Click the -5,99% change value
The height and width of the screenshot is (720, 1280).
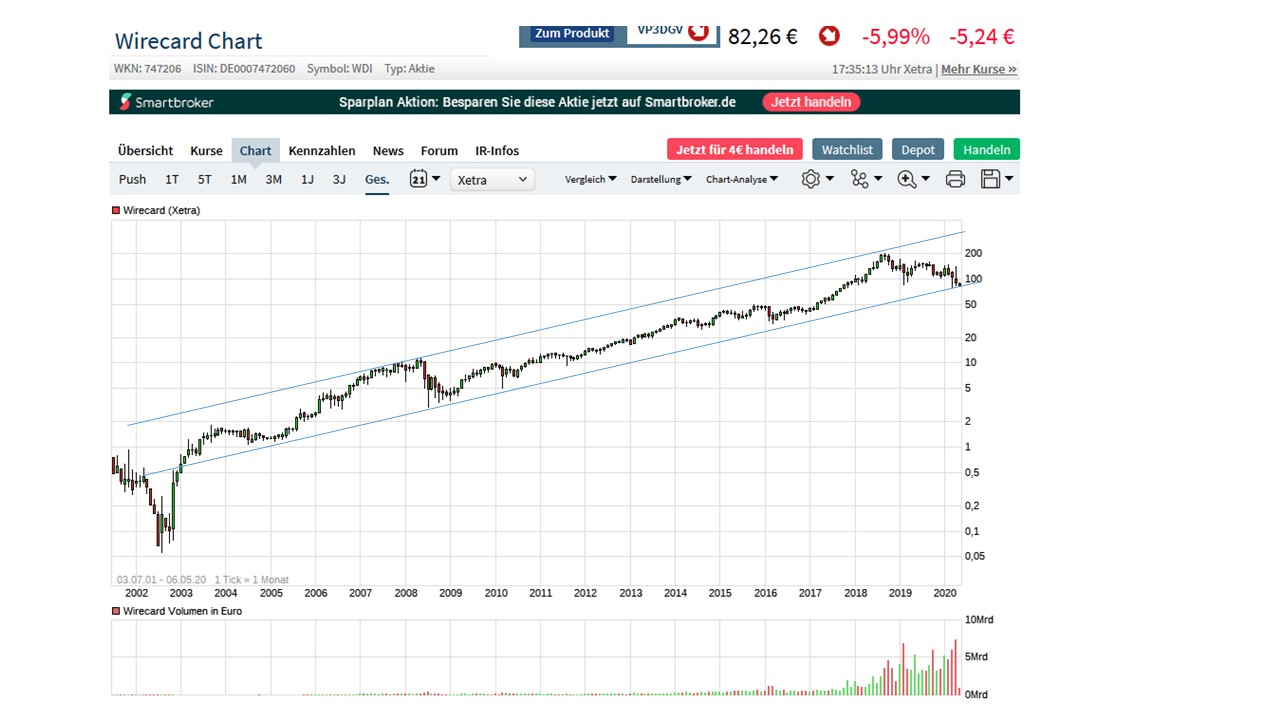point(895,37)
